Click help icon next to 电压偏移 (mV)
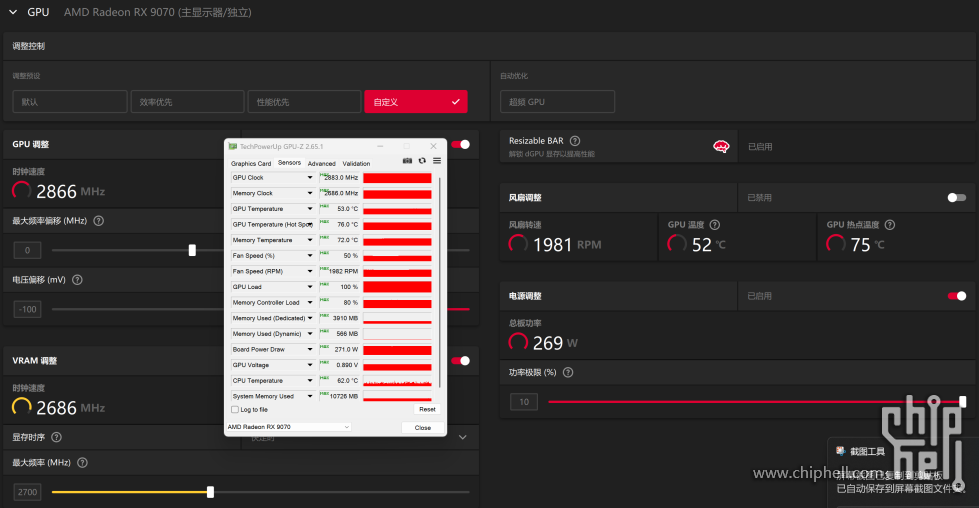979x508 pixels. 77,280
